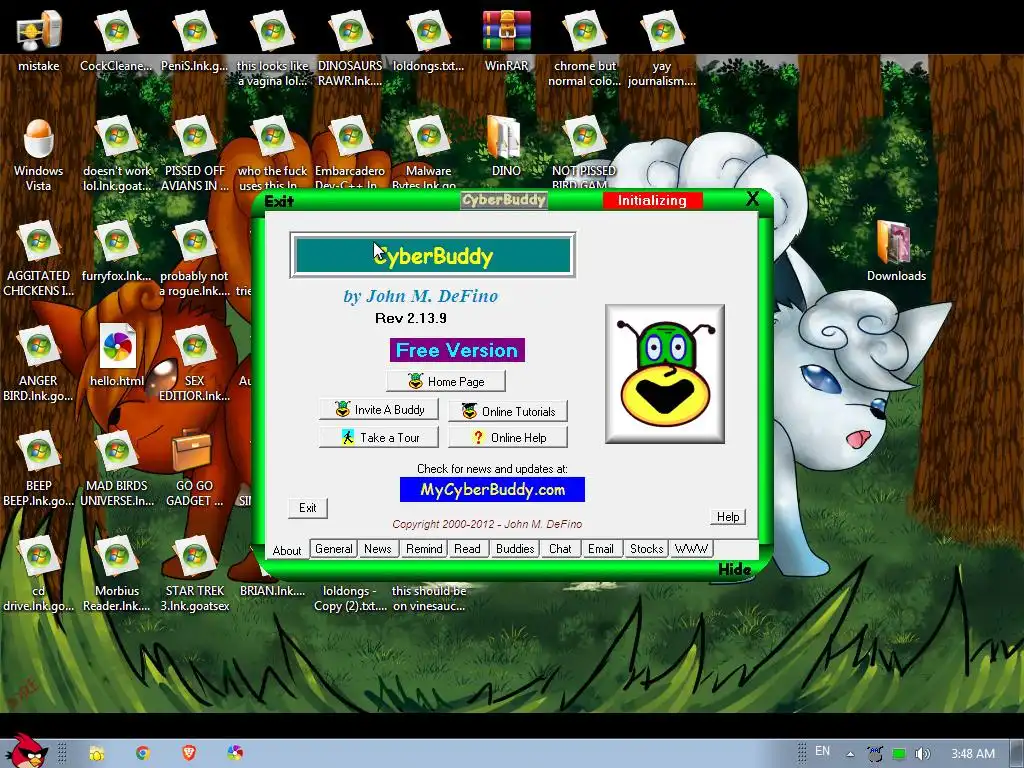Switch to the Read tab
1024x768 pixels.
tap(468, 549)
